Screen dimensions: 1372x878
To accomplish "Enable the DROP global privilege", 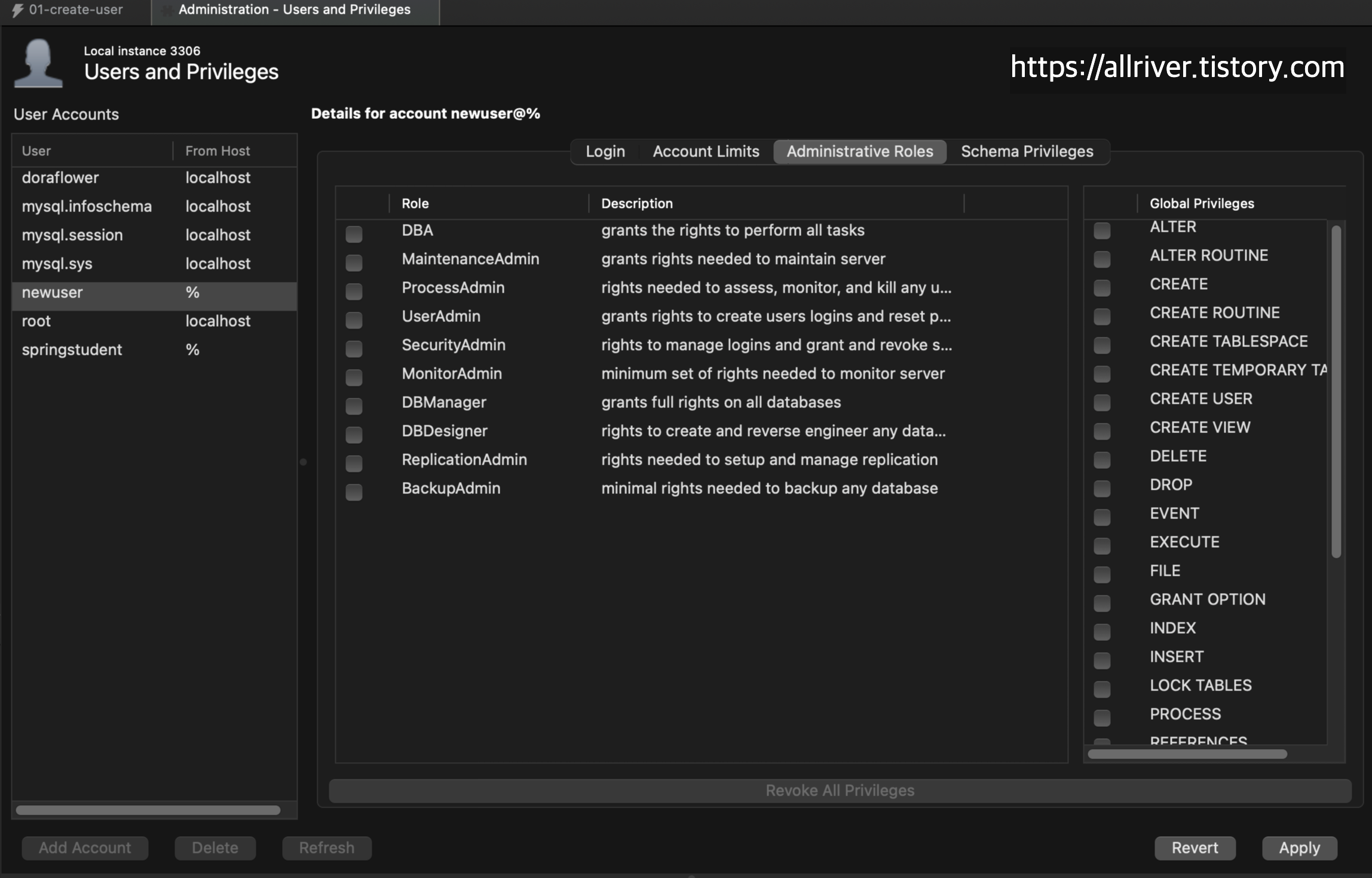I will (1101, 488).
